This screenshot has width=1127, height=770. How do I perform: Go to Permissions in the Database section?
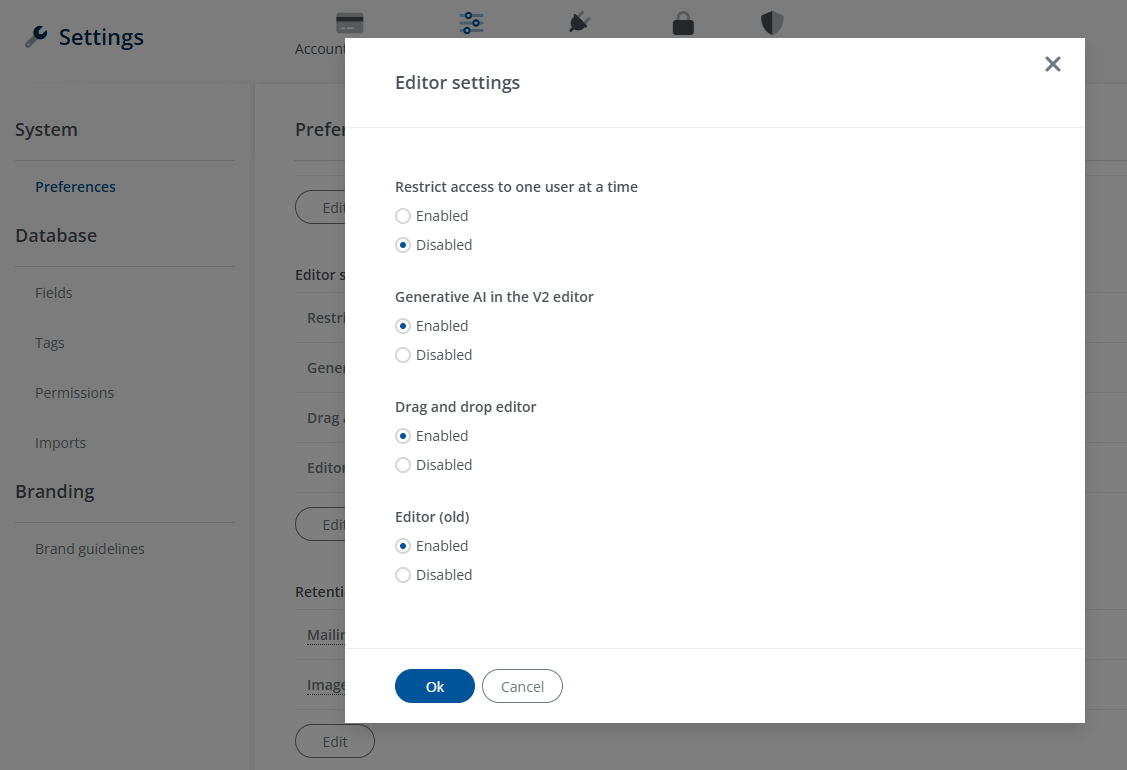[74, 393]
